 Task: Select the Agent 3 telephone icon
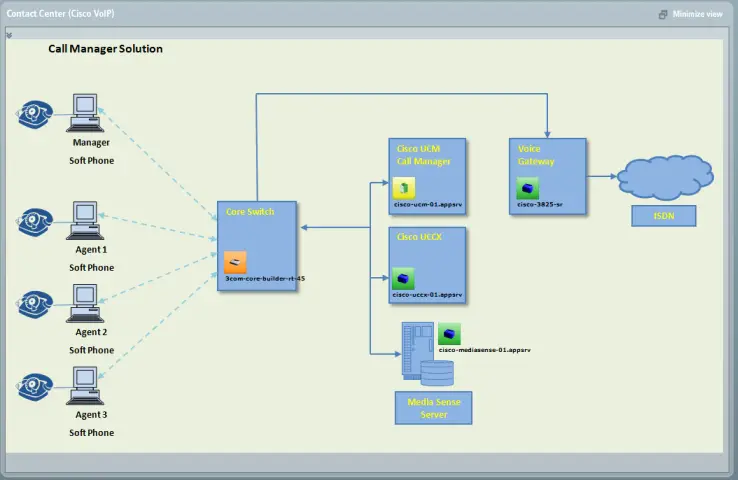tap(34, 387)
